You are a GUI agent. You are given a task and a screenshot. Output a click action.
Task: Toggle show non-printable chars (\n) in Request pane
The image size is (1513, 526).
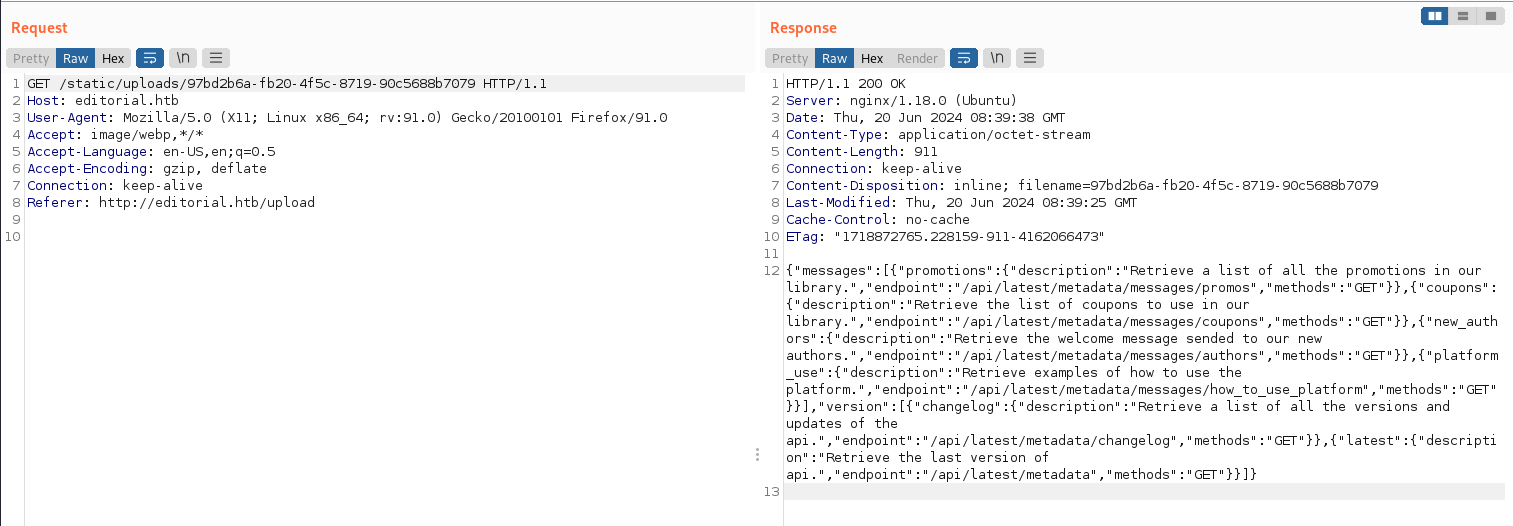coord(183,58)
